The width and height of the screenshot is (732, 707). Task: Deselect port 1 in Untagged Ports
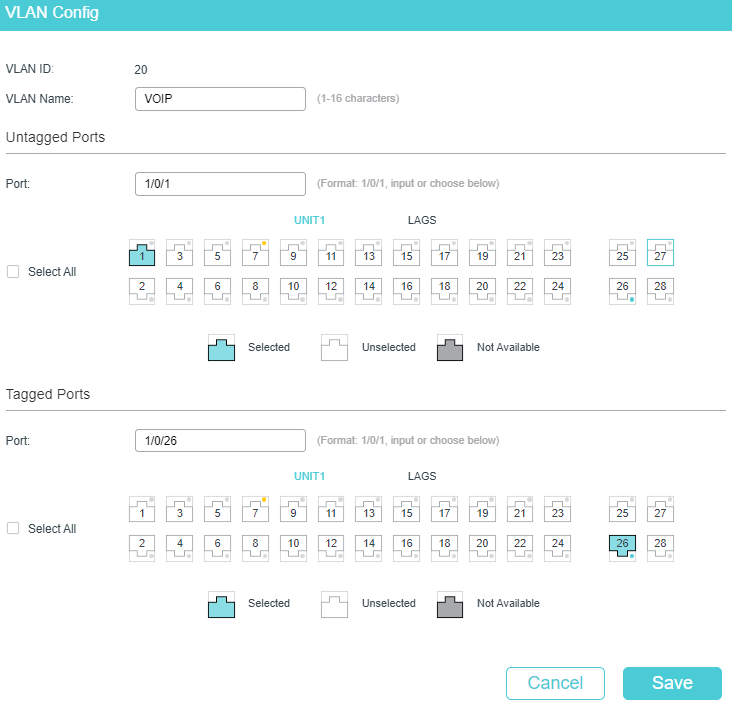tap(142, 253)
